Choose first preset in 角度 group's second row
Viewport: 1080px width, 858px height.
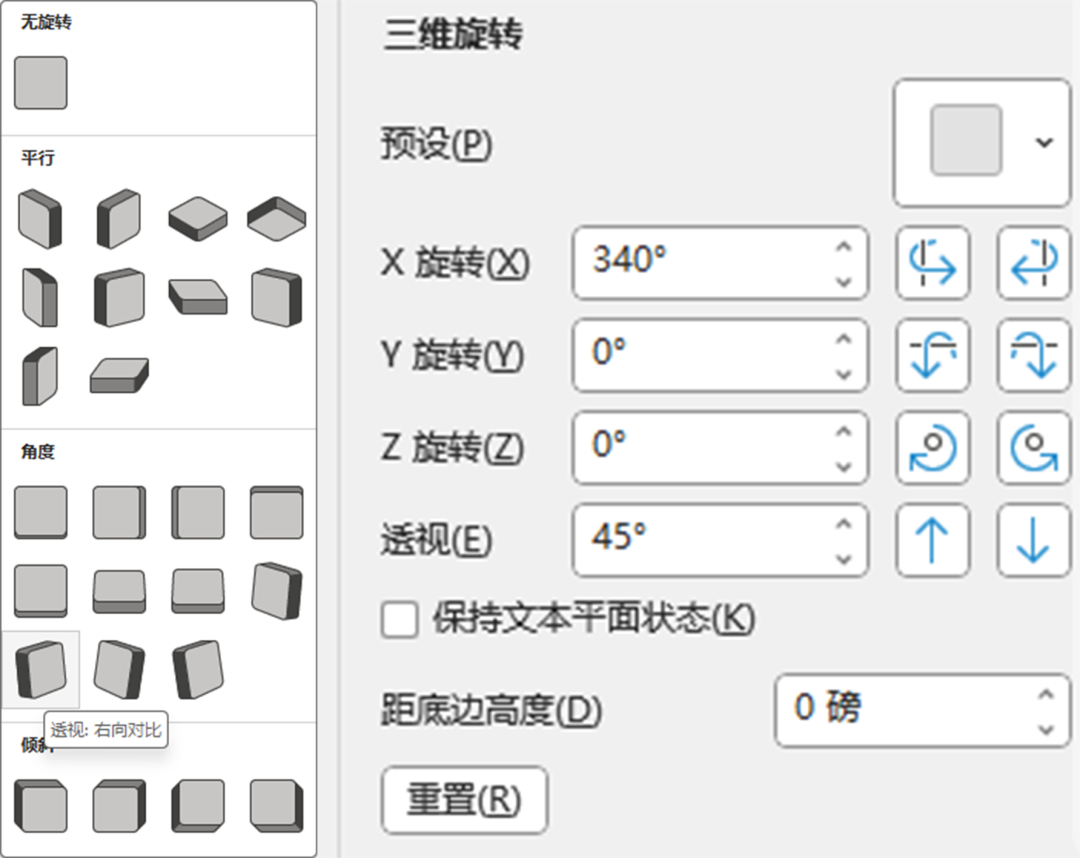pyautogui.click(x=41, y=591)
